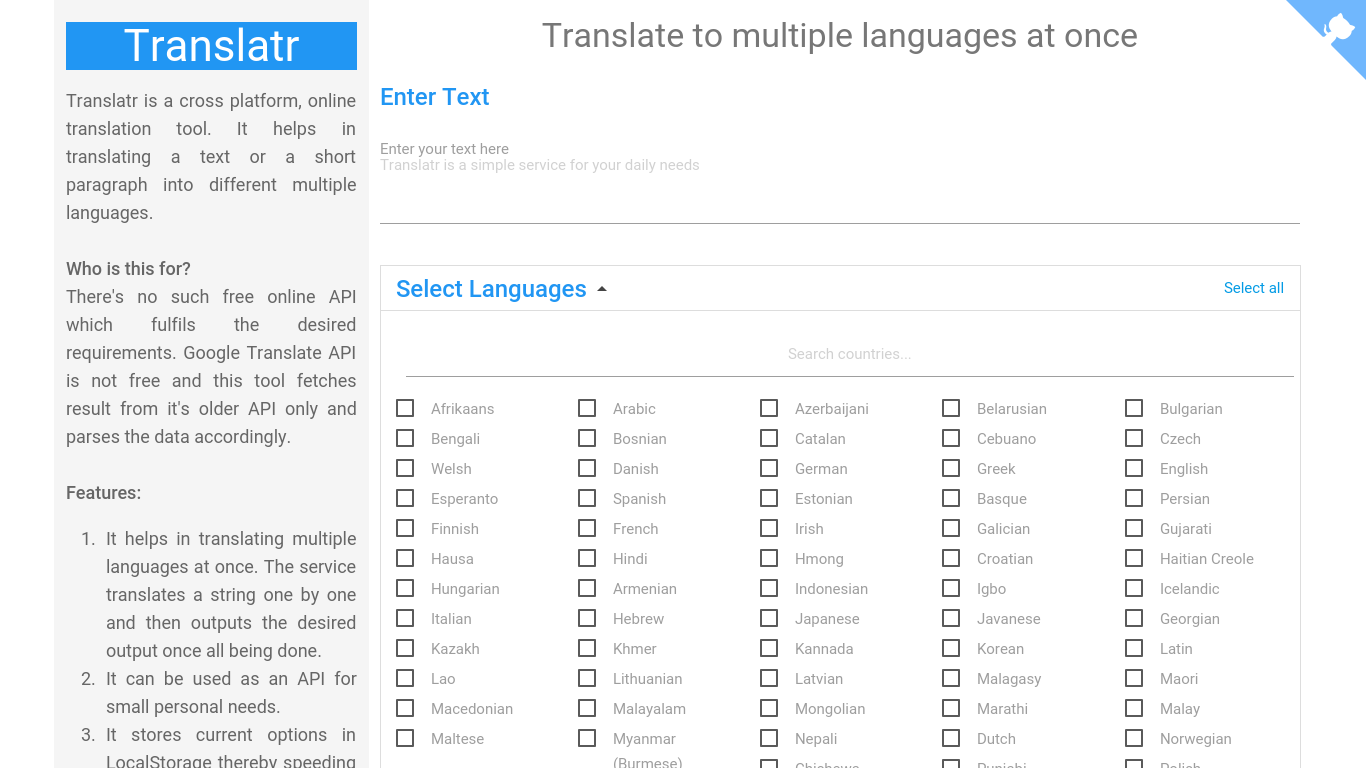Image resolution: width=1366 pixels, height=768 pixels.
Task: Enable the Belarusian checkbox
Action: tap(951, 408)
